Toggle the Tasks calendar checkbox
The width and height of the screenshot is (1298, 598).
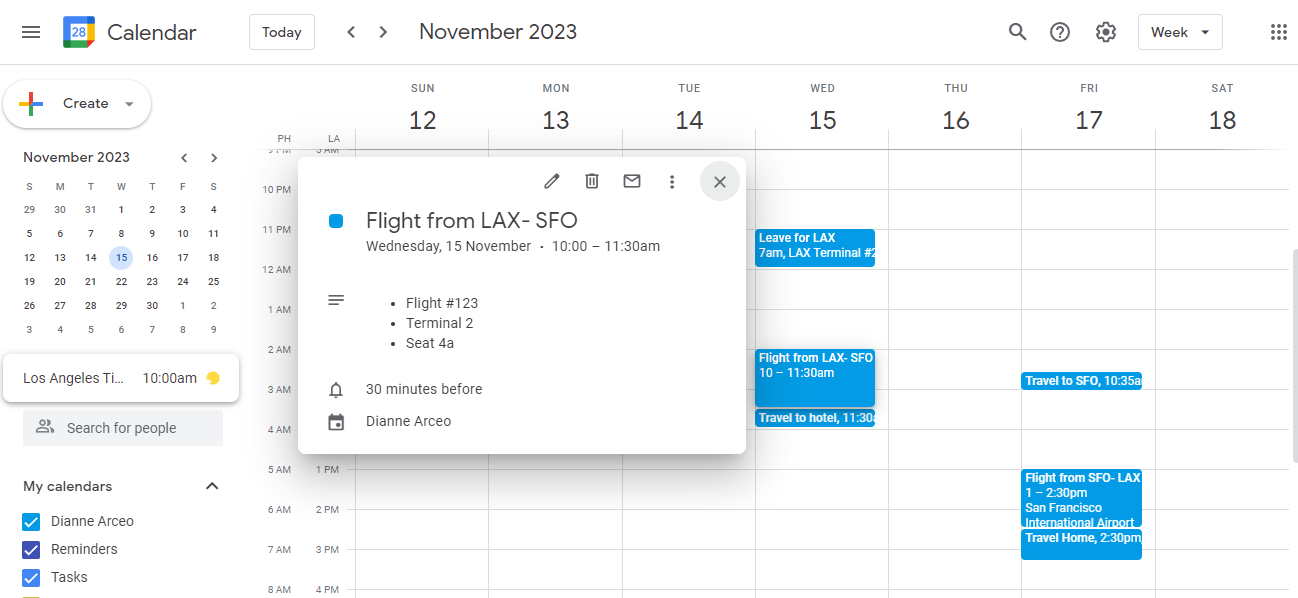pyautogui.click(x=31, y=577)
